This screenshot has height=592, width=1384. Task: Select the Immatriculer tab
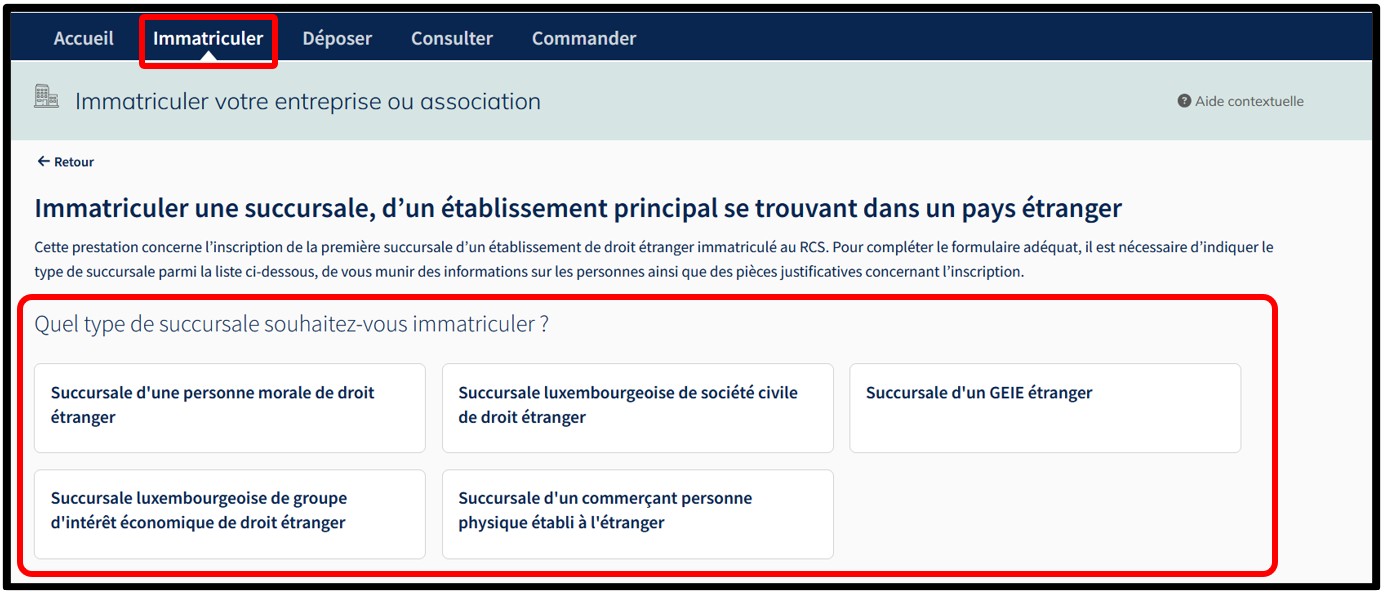[208, 38]
